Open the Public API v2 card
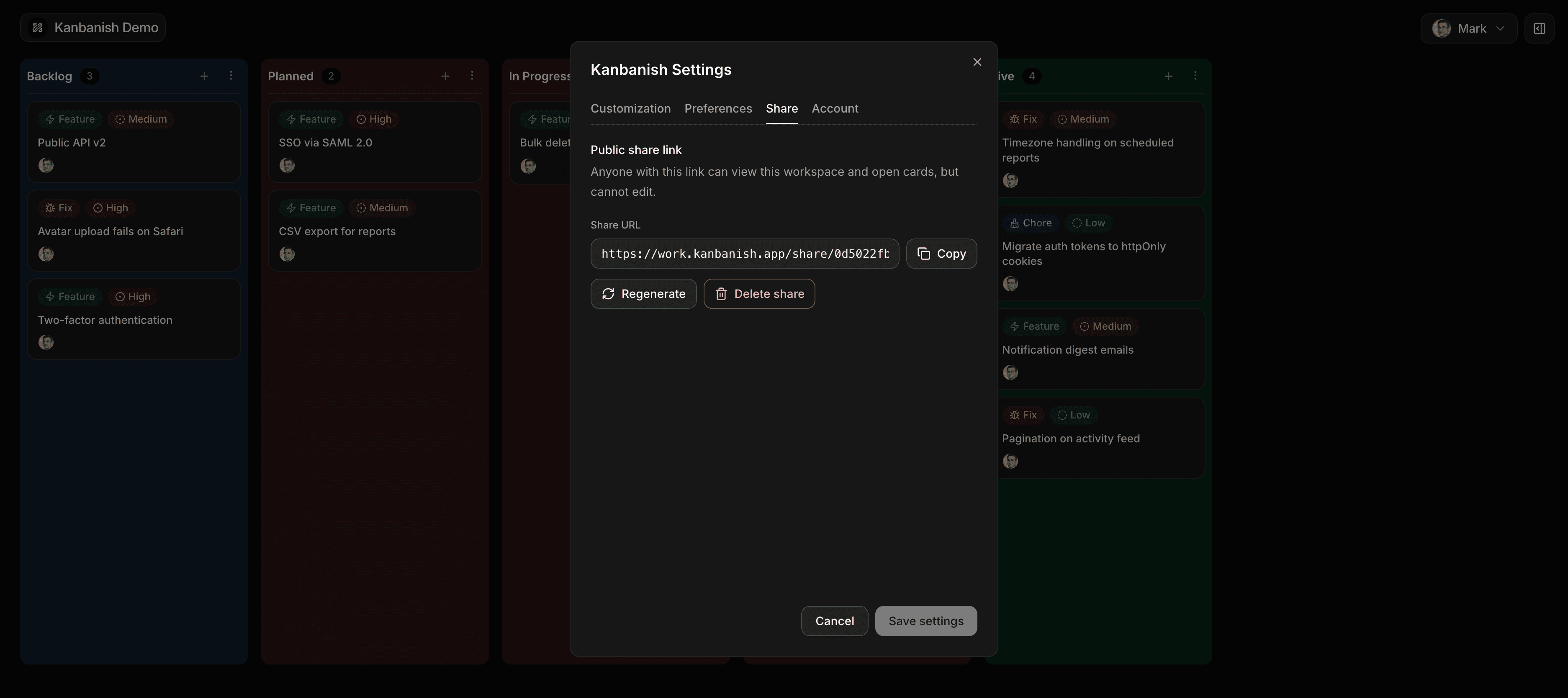The image size is (1568, 698). click(133, 142)
